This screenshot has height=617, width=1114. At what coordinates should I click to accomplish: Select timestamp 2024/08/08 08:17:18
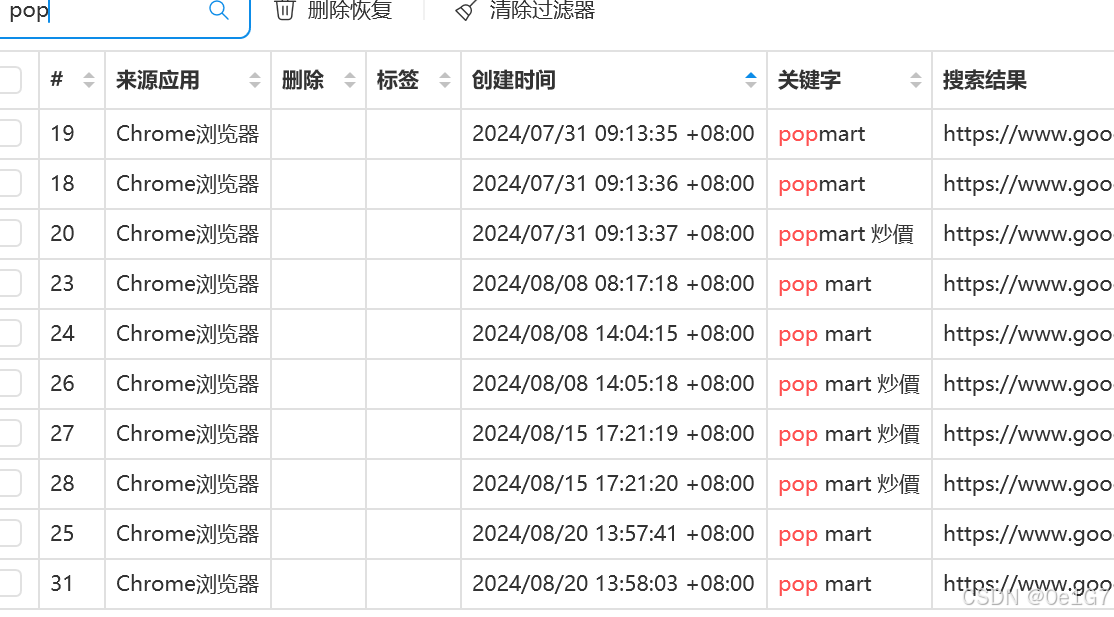[612, 284]
